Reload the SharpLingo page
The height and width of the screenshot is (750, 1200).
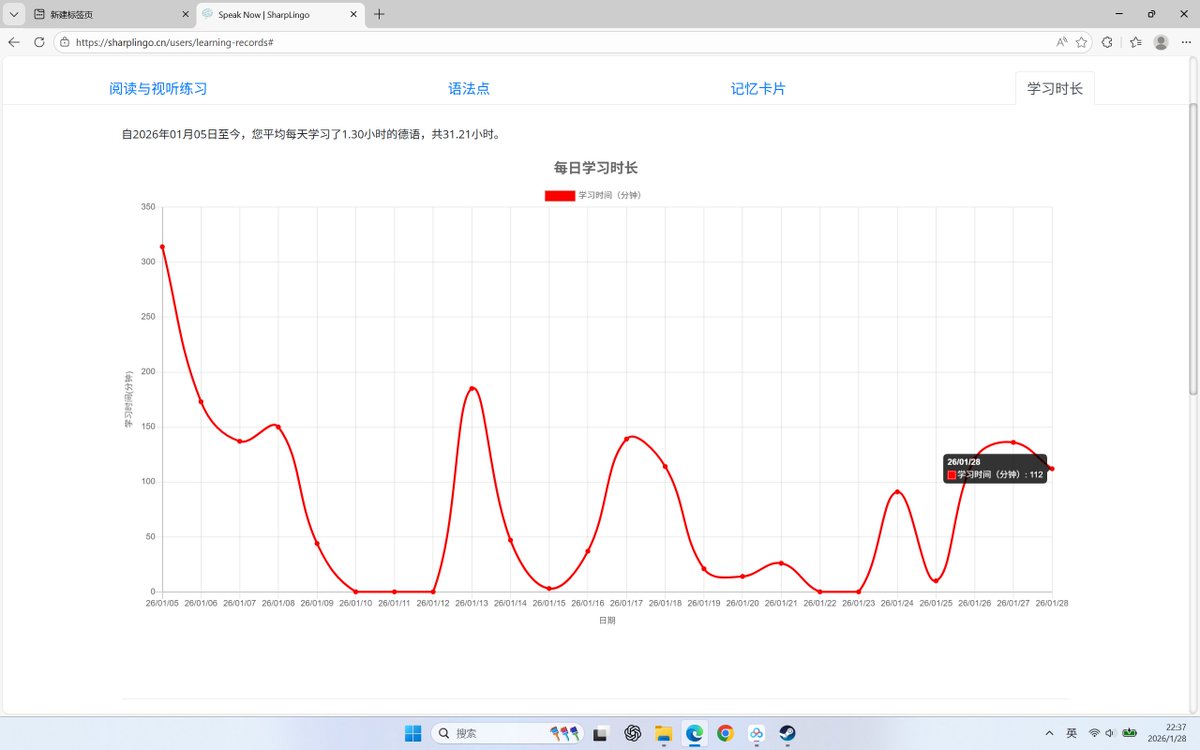pos(39,42)
